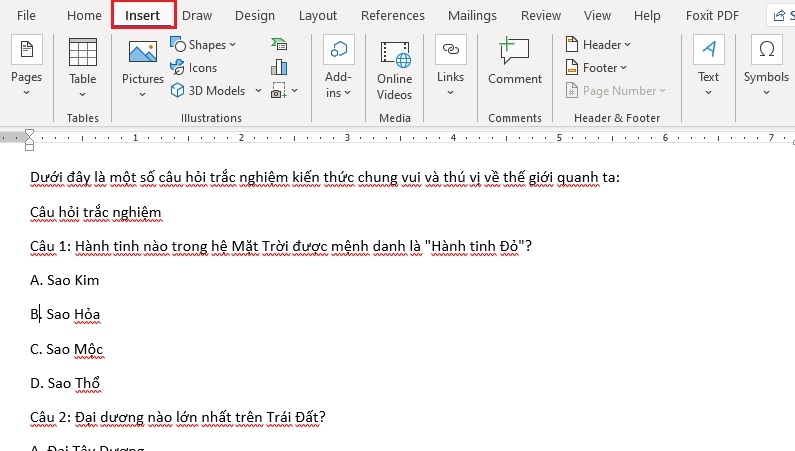
Task: Expand the Pictures dropdown arrow
Action: (142, 94)
